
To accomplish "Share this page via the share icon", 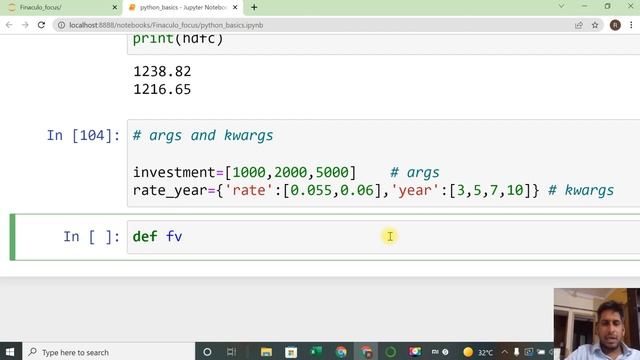I will 579,25.
